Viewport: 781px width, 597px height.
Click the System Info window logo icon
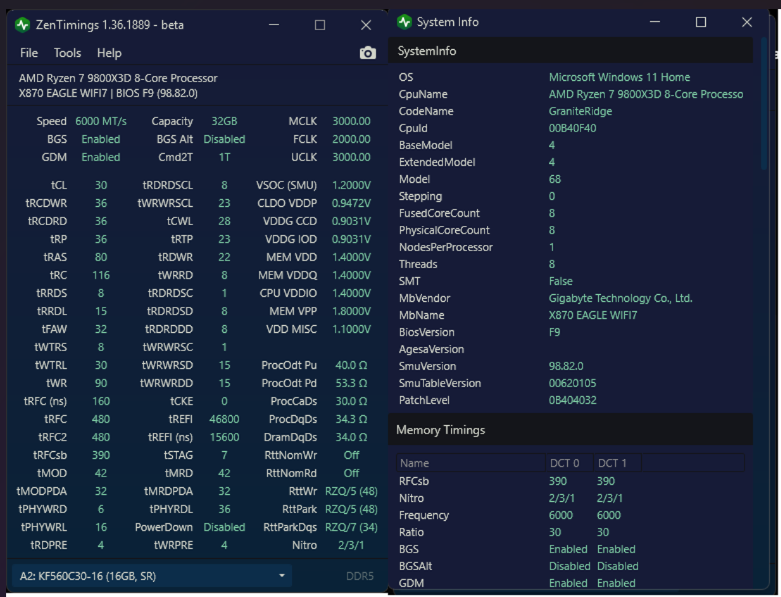tap(404, 22)
